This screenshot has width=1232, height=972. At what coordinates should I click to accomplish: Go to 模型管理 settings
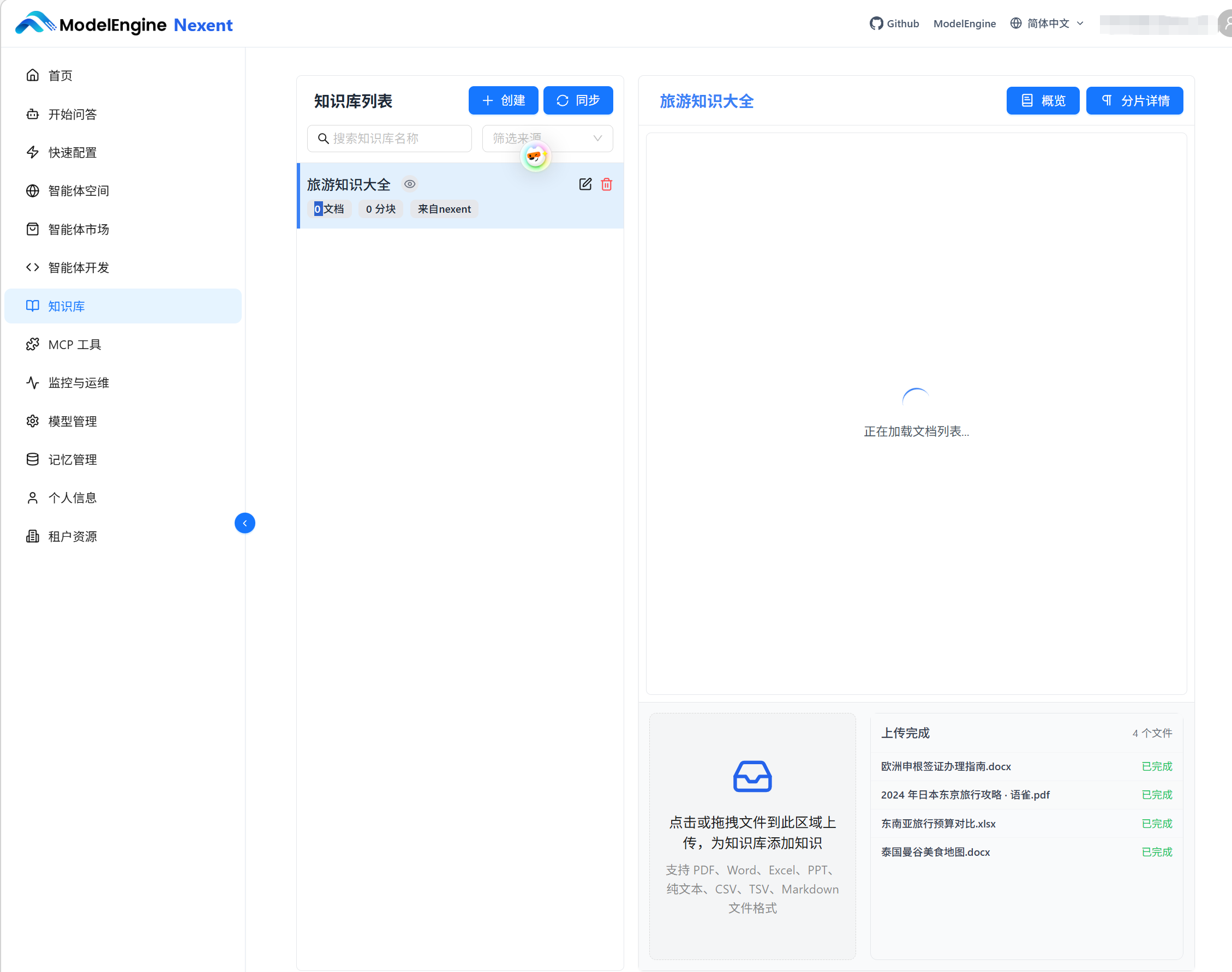click(73, 421)
